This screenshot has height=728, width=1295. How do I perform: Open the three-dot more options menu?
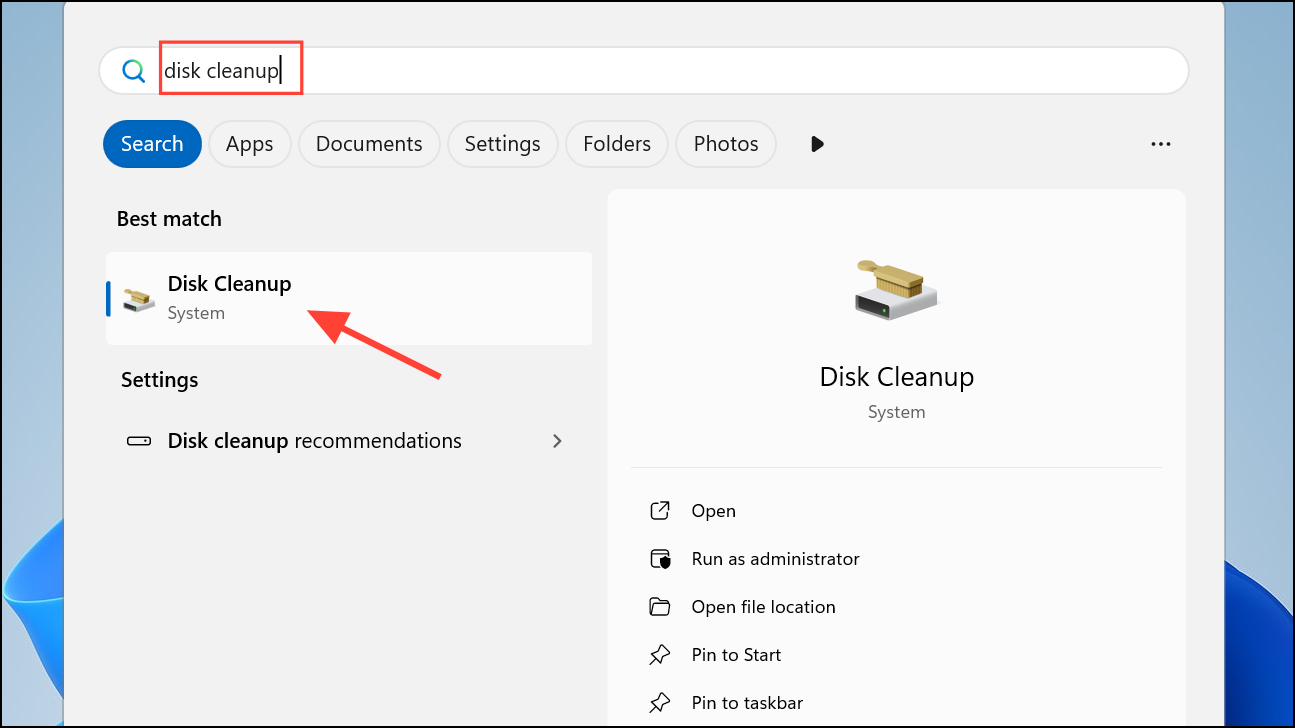[x=1160, y=144]
